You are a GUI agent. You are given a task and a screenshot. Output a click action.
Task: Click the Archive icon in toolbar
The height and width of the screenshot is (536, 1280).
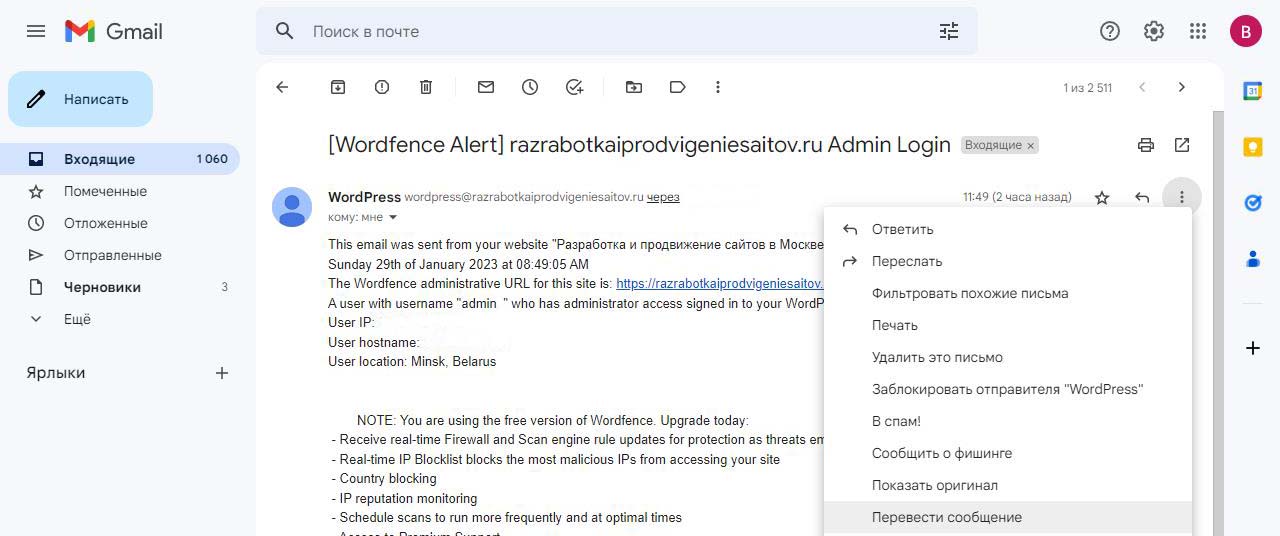(338, 87)
